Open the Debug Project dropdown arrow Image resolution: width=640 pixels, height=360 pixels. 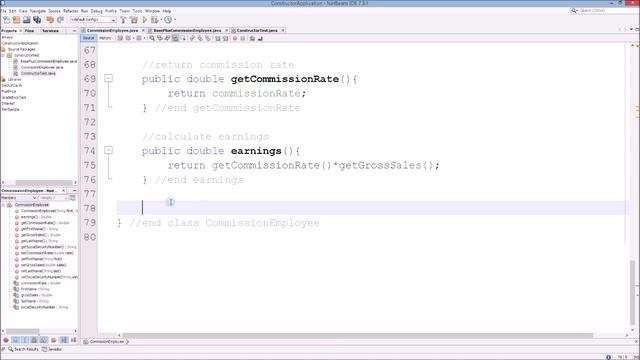click(x=161, y=20)
